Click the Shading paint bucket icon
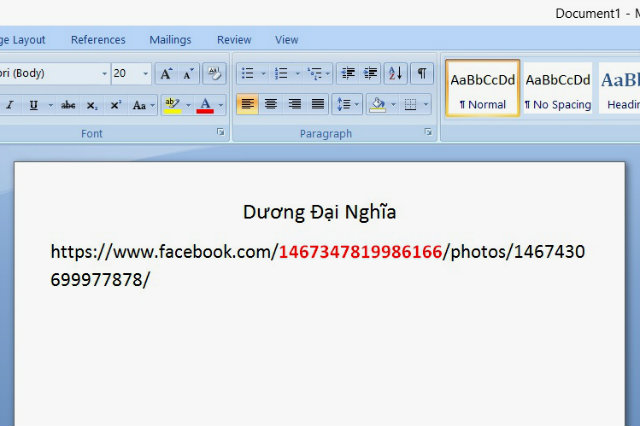This screenshot has height=426, width=640. pyautogui.click(x=378, y=104)
